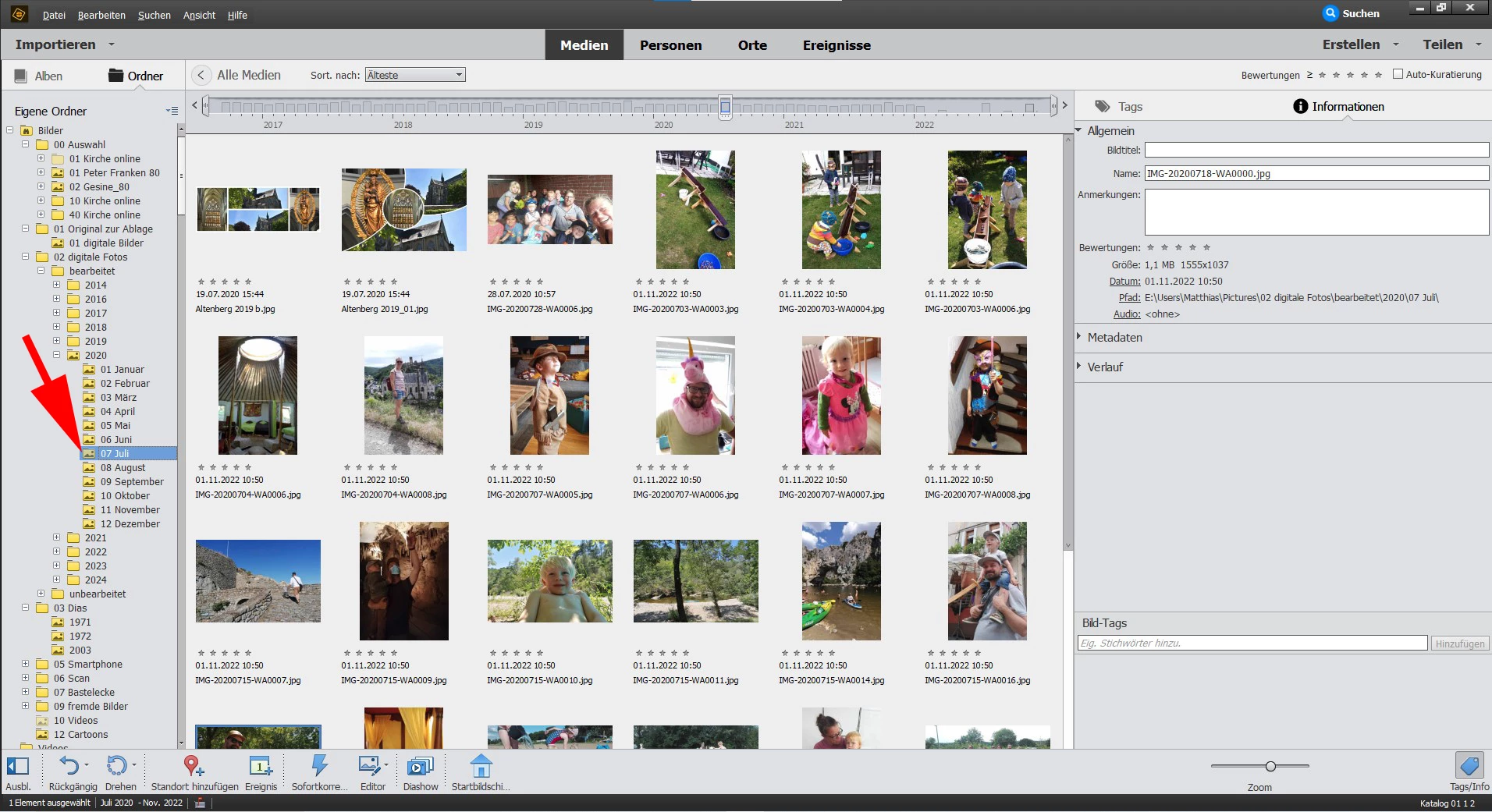
Task: Click the timeline right scroll arrow
Action: tap(1064, 105)
